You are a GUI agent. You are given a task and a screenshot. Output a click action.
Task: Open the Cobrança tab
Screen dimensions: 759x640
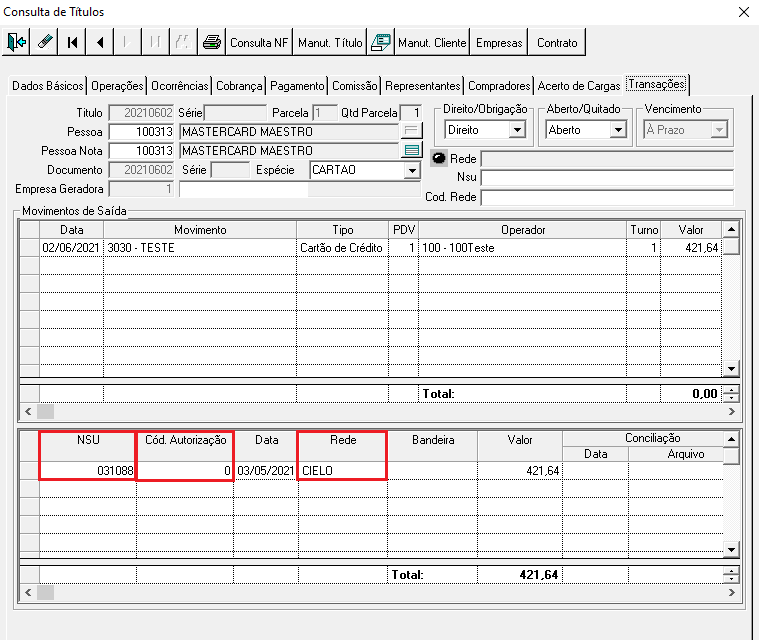pos(239,86)
